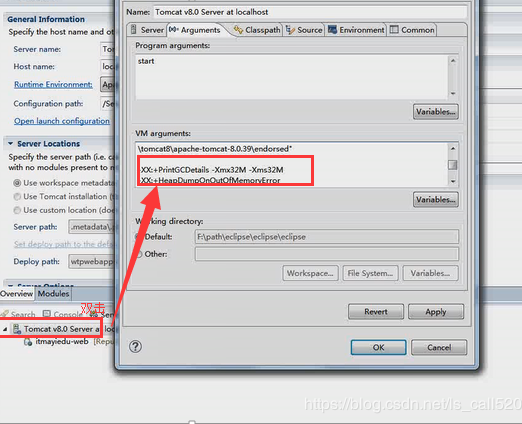Select the itmayiedu-web module
This screenshot has height=424, width=522.
[x=62, y=342]
